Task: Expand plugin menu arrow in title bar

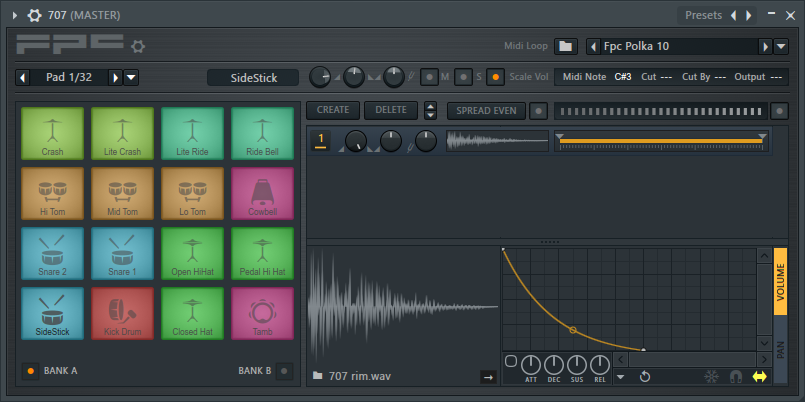Action: [x=15, y=15]
